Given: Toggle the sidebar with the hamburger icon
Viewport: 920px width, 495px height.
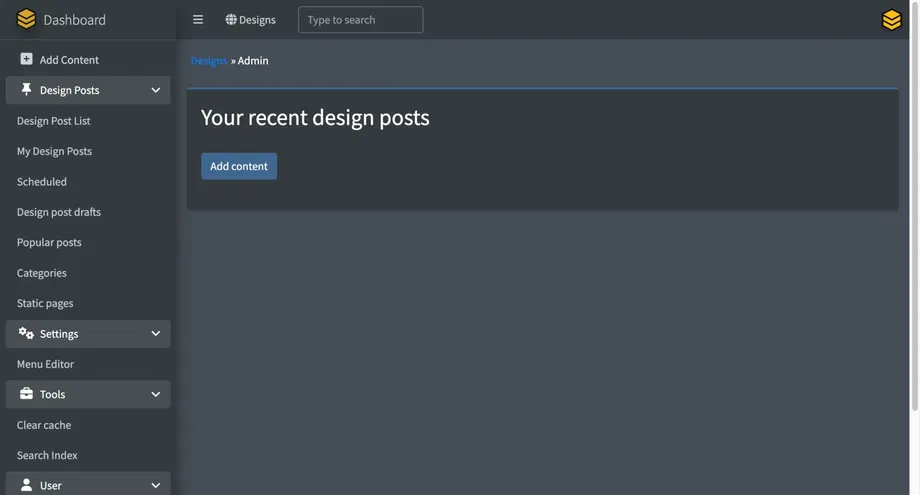Looking at the screenshot, I should coord(198,20).
